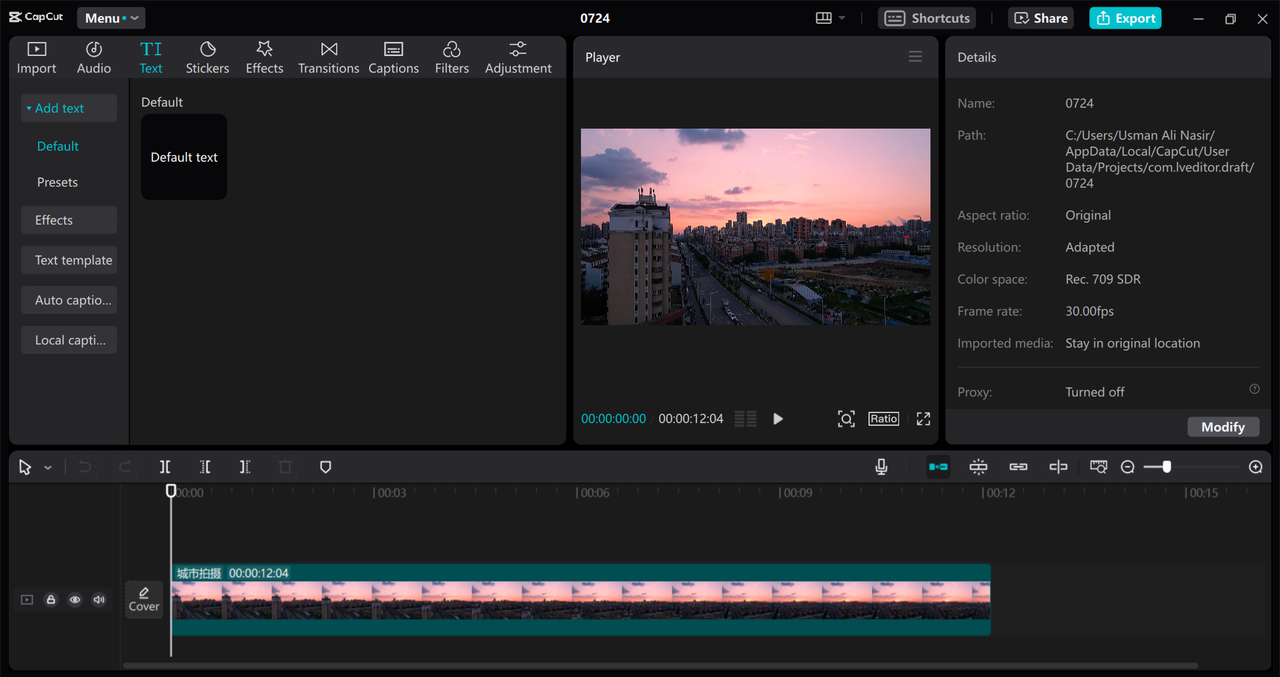Open the Local captions option

pos(69,340)
